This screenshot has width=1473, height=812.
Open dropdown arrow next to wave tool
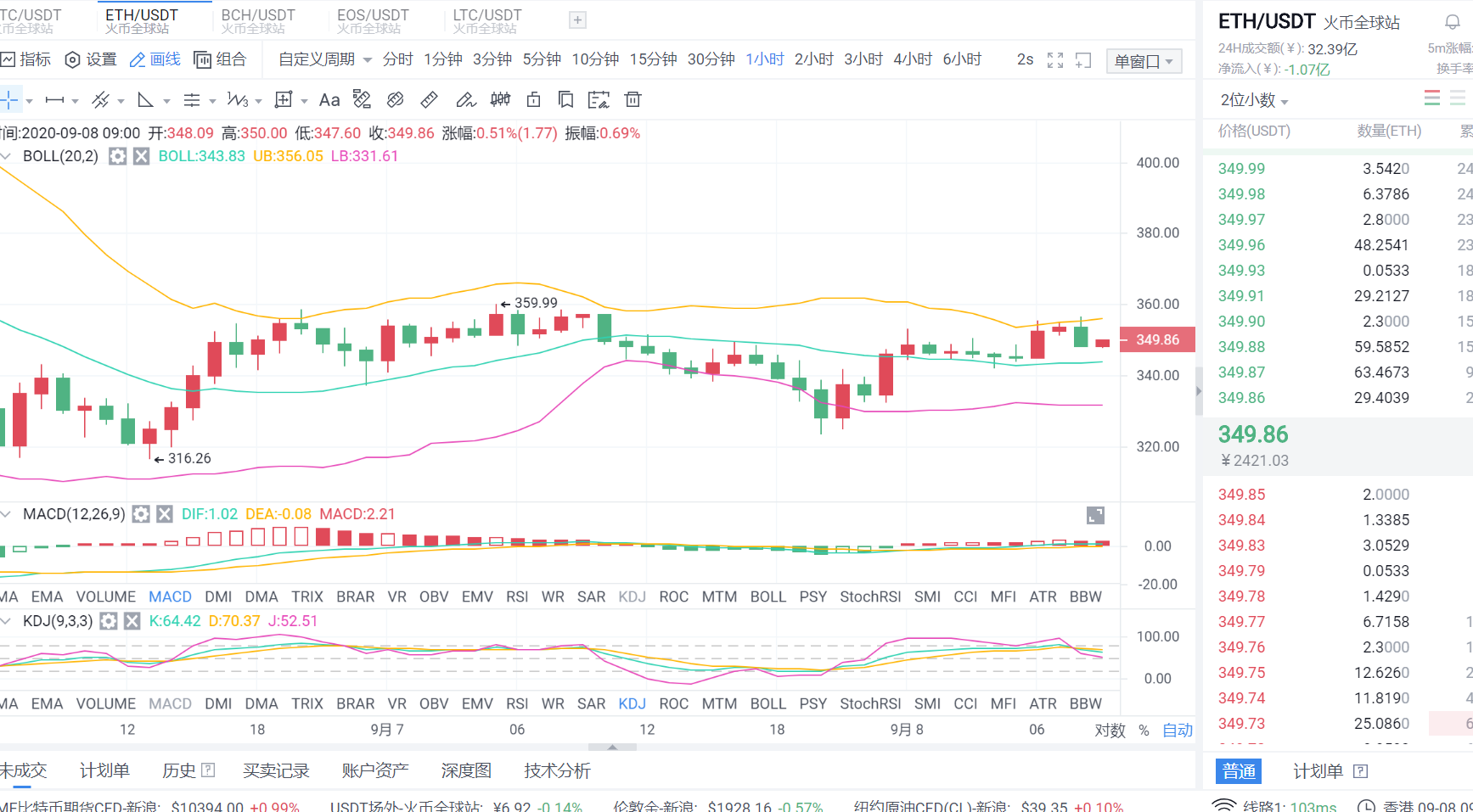point(258,101)
